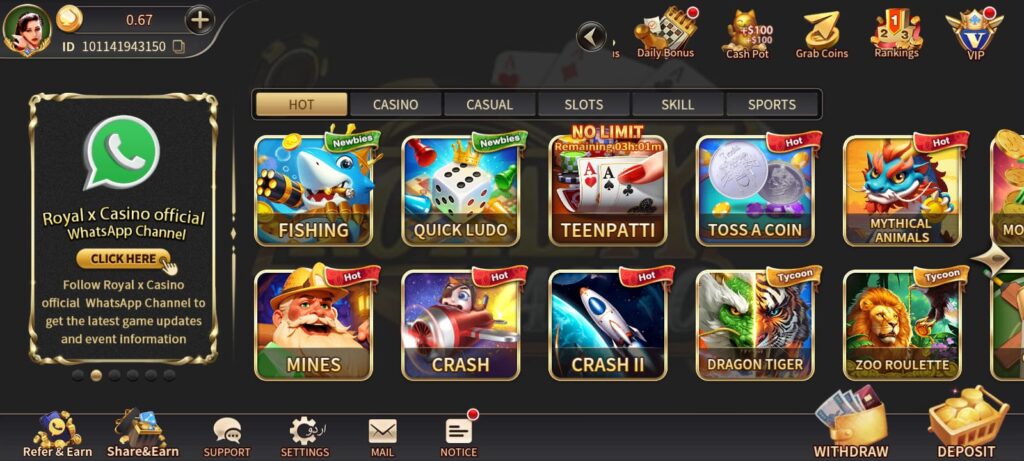Open the Withdraw wallet button
1024x461 pixels.
(x=851, y=425)
